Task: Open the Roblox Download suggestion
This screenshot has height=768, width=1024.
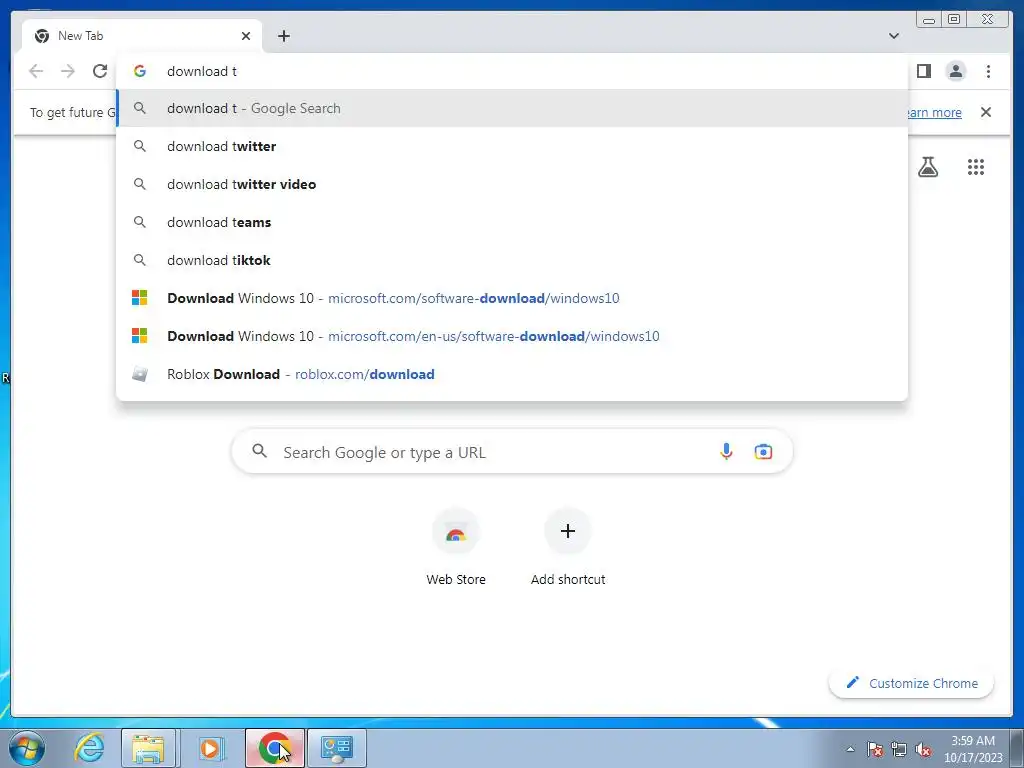Action: (512, 374)
